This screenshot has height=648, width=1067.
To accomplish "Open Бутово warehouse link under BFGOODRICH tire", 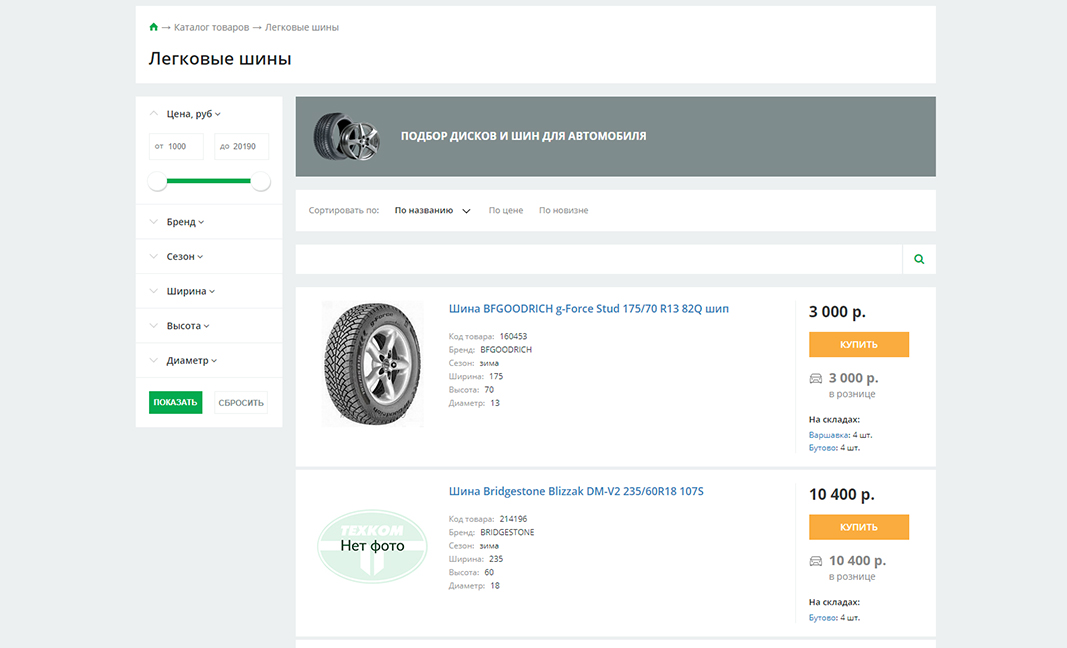I will coord(822,448).
